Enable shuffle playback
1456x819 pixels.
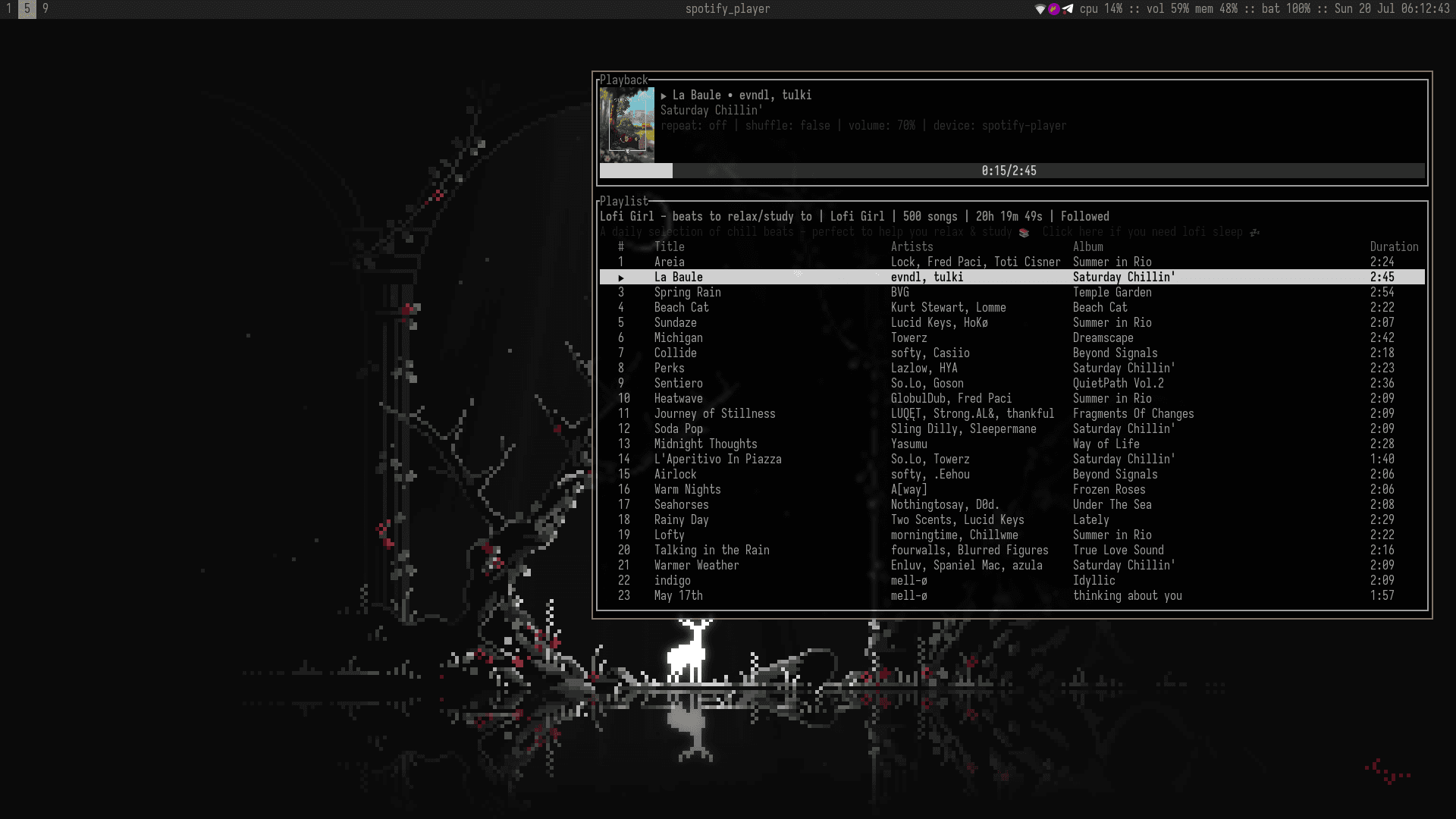(786, 125)
